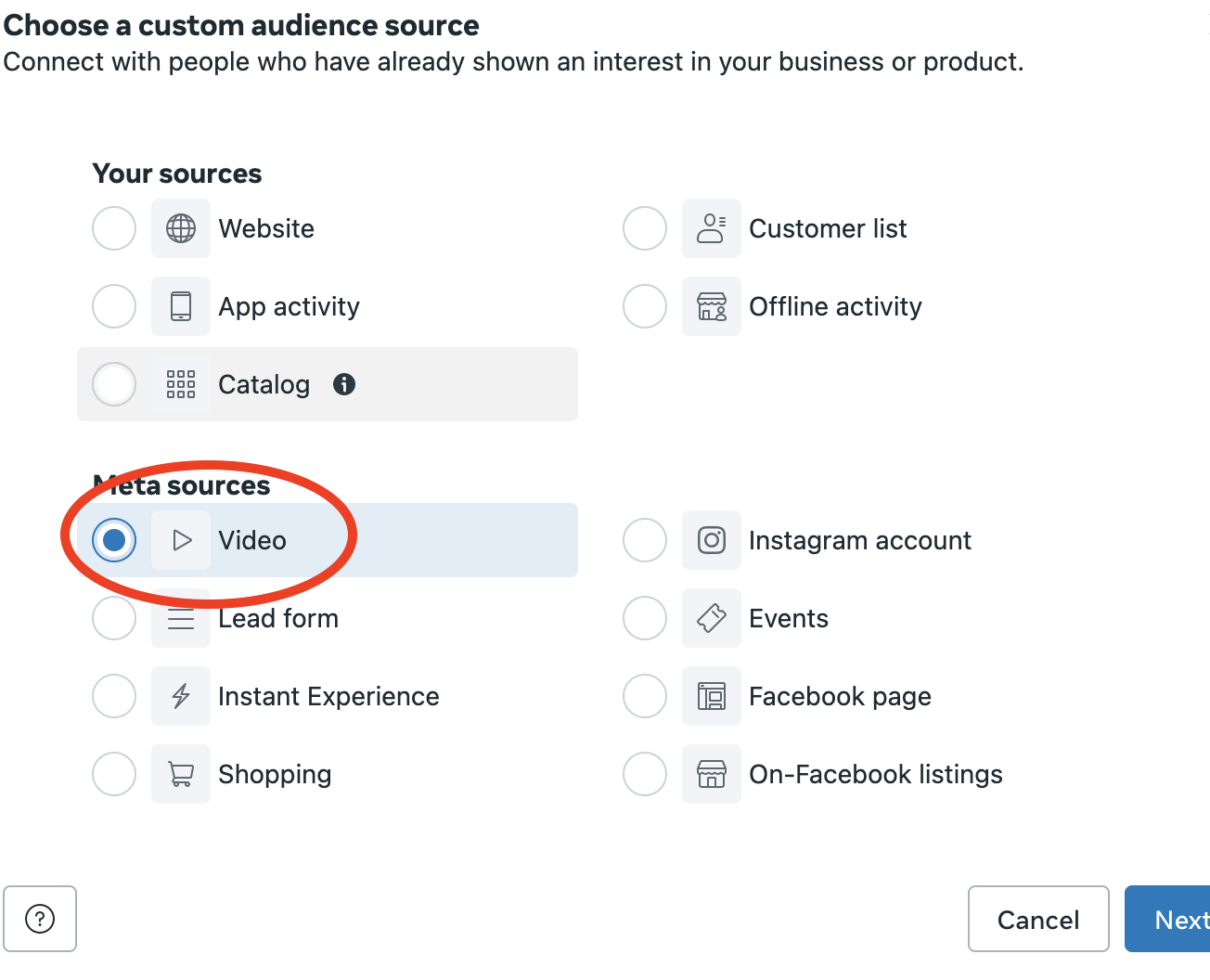Click the Shopping cart icon
This screenshot has width=1210, height=980.
(x=181, y=774)
